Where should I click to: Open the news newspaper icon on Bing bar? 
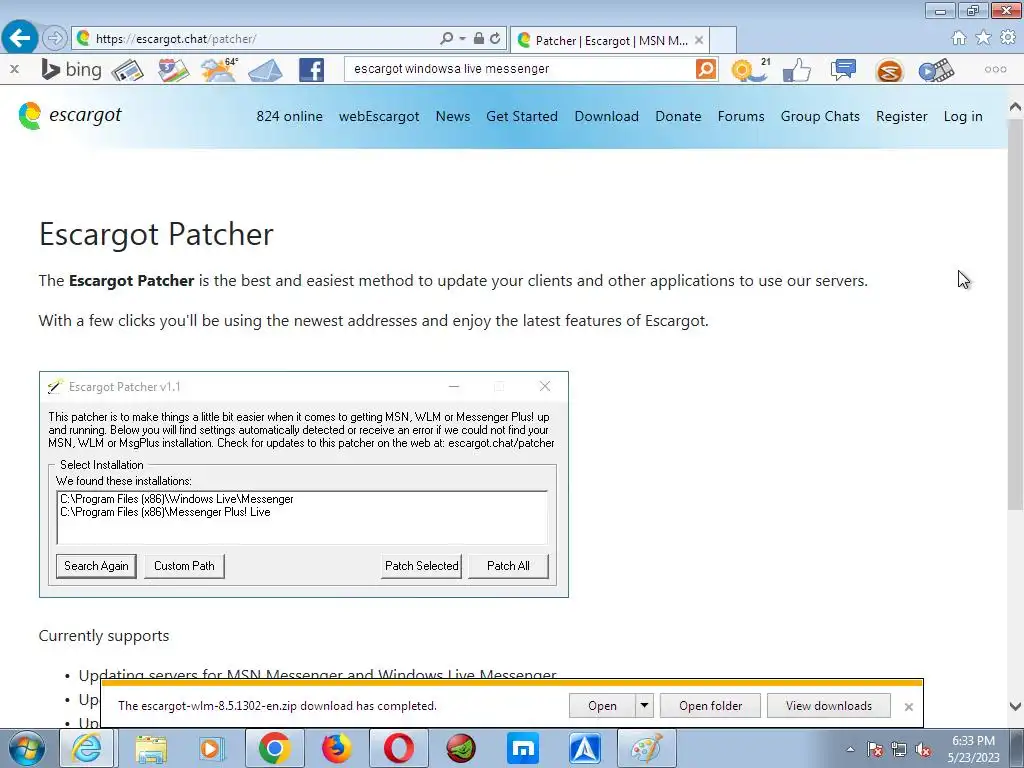coord(127,70)
